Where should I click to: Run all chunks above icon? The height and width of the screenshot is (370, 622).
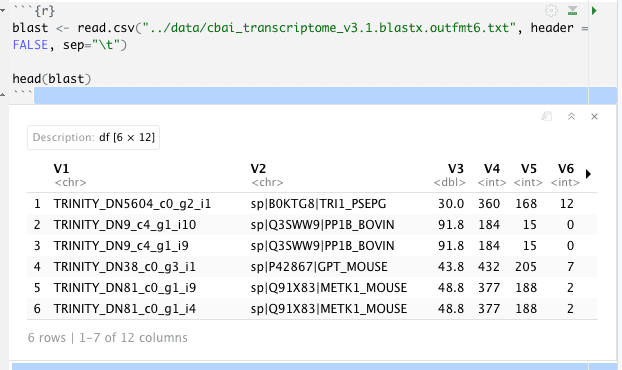572,10
